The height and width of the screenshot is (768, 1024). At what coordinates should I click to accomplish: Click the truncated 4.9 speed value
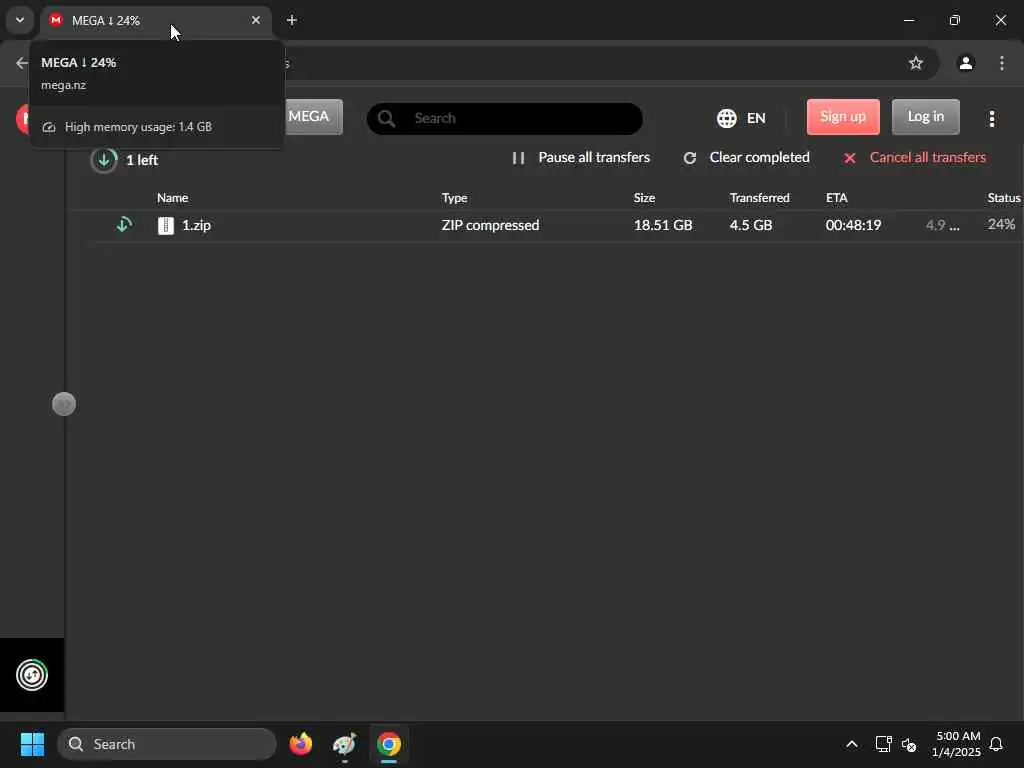point(942,225)
